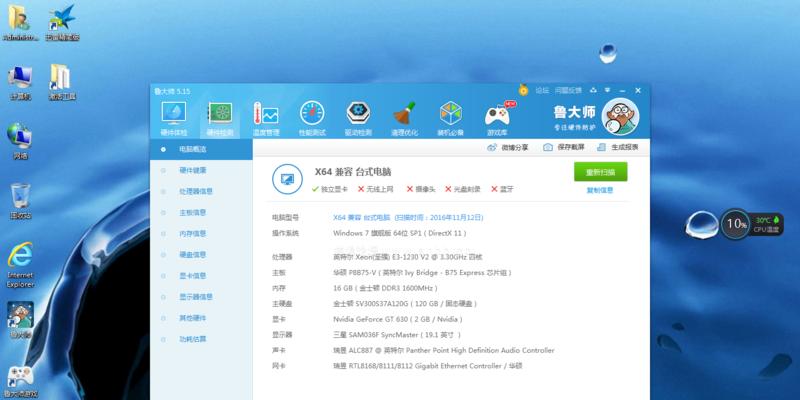Click the 10% usage circle on desktop widget

(x=736, y=223)
